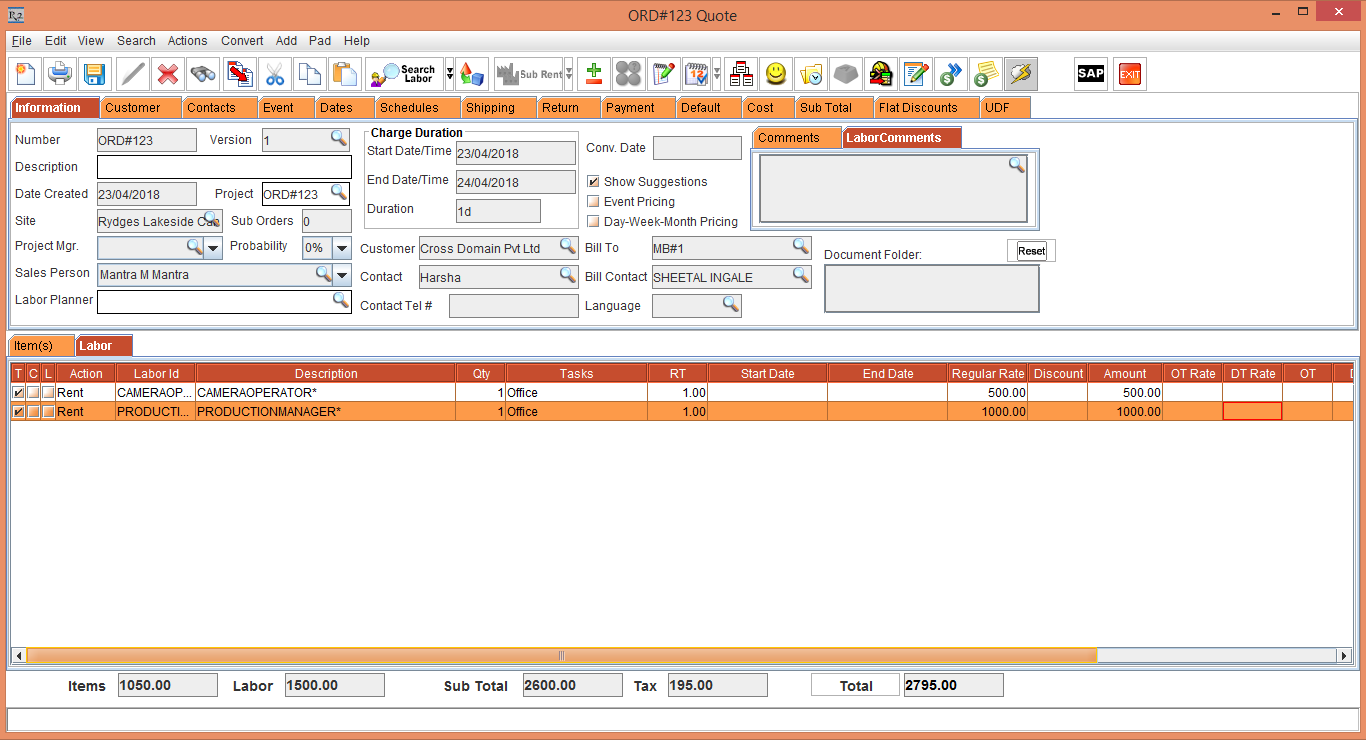Click the printer icon in the toolbar
Screen dimensions: 1366x740
click(60, 74)
